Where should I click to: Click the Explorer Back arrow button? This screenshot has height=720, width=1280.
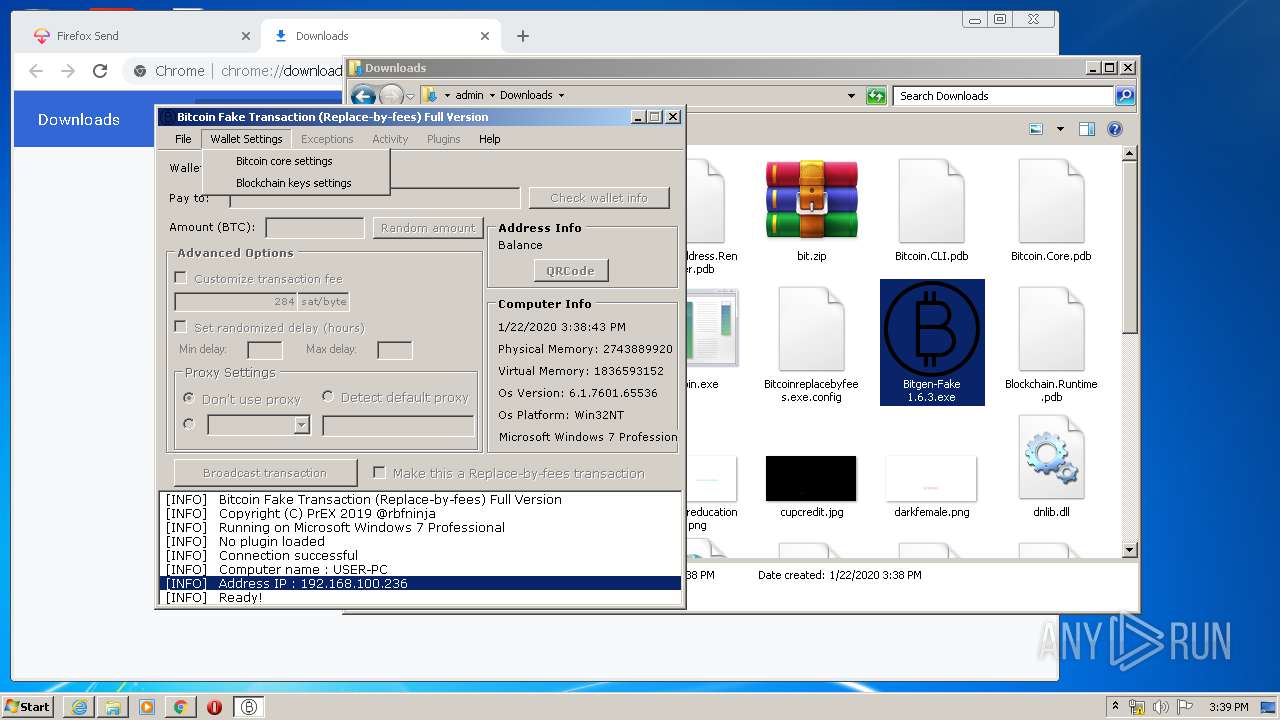click(363, 96)
